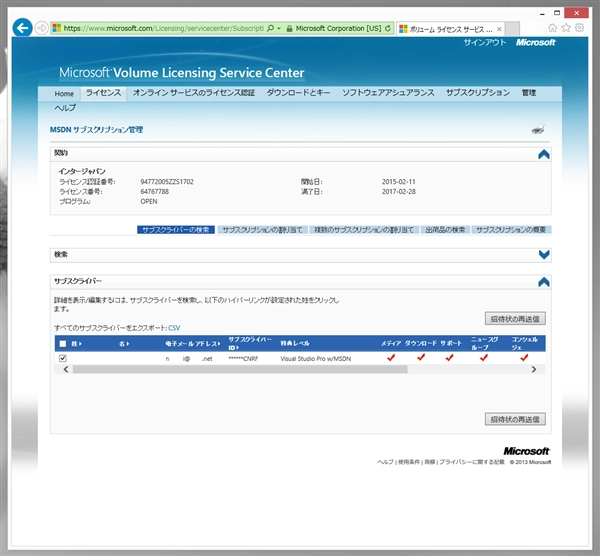The image size is (600, 556).
Task: Click the Microsoft logo in header
Action: coord(535,42)
